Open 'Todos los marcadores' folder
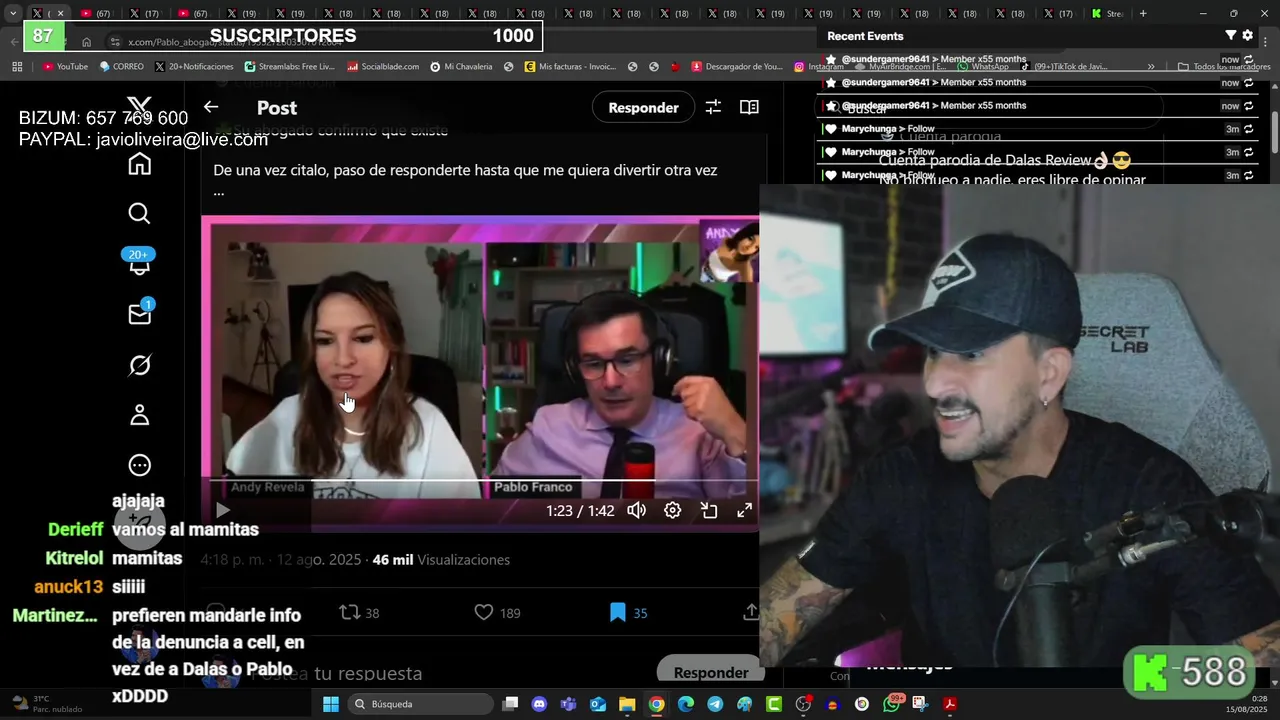Screen dimensions: 1280x720 (1224, 67)
